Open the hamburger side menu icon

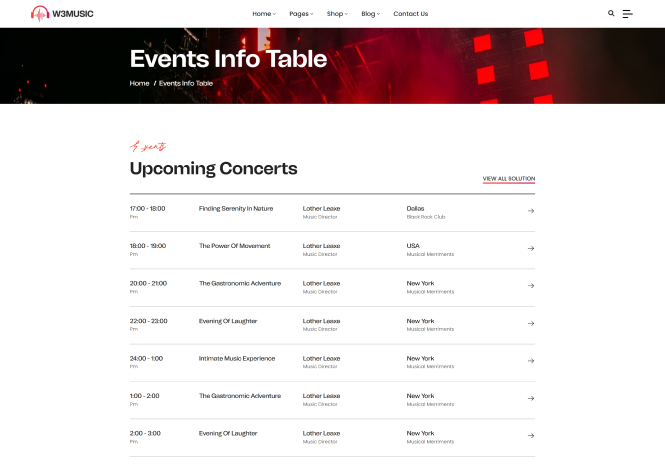coord(627,14)
